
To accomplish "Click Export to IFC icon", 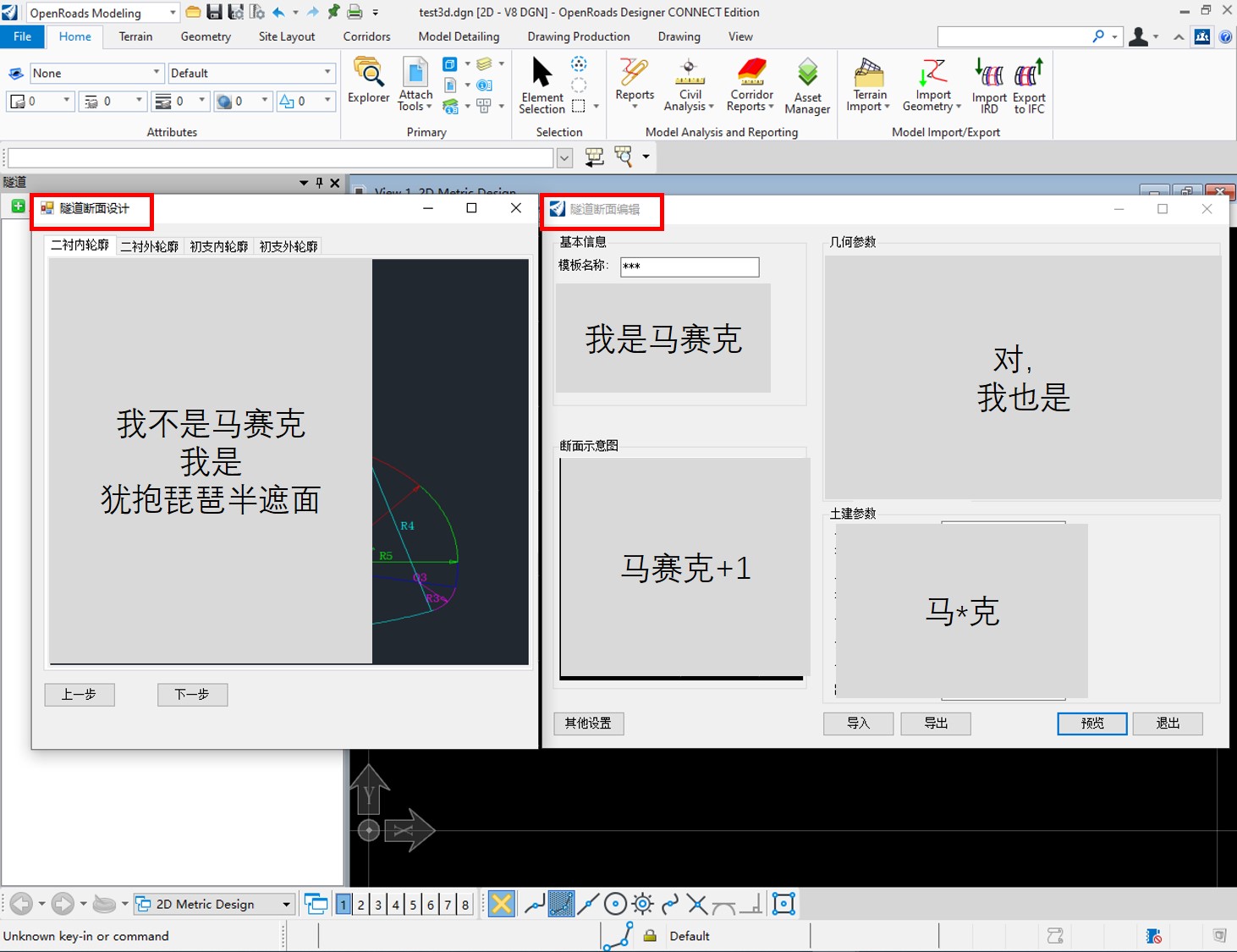I will (1029, 85).
